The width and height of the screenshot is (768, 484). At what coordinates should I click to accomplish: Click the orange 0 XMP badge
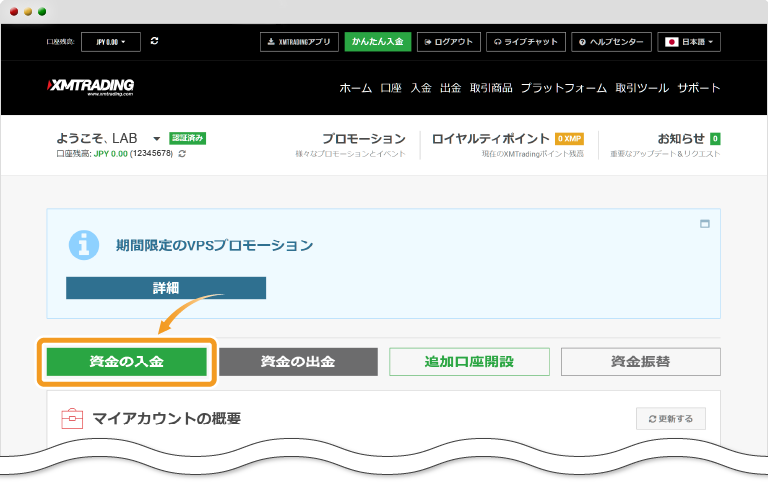(x=569, y=139)
